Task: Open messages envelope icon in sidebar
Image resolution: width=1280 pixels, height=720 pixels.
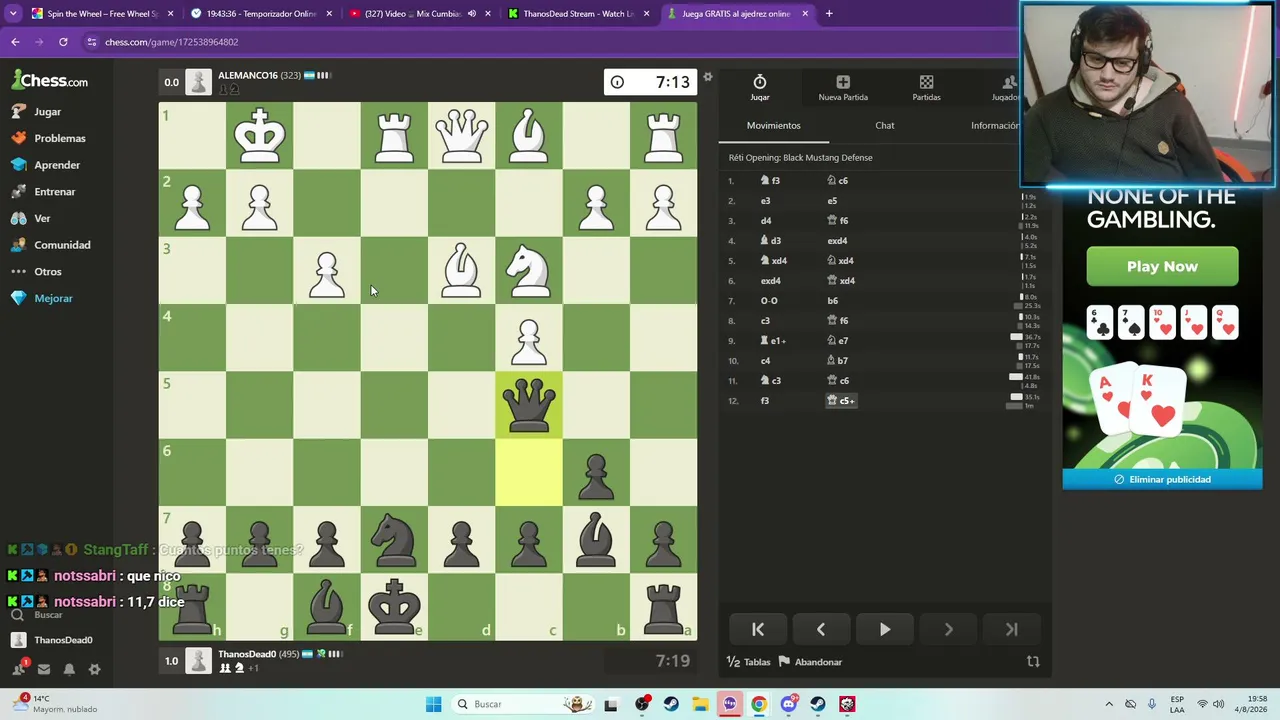Action: point(43,669)
